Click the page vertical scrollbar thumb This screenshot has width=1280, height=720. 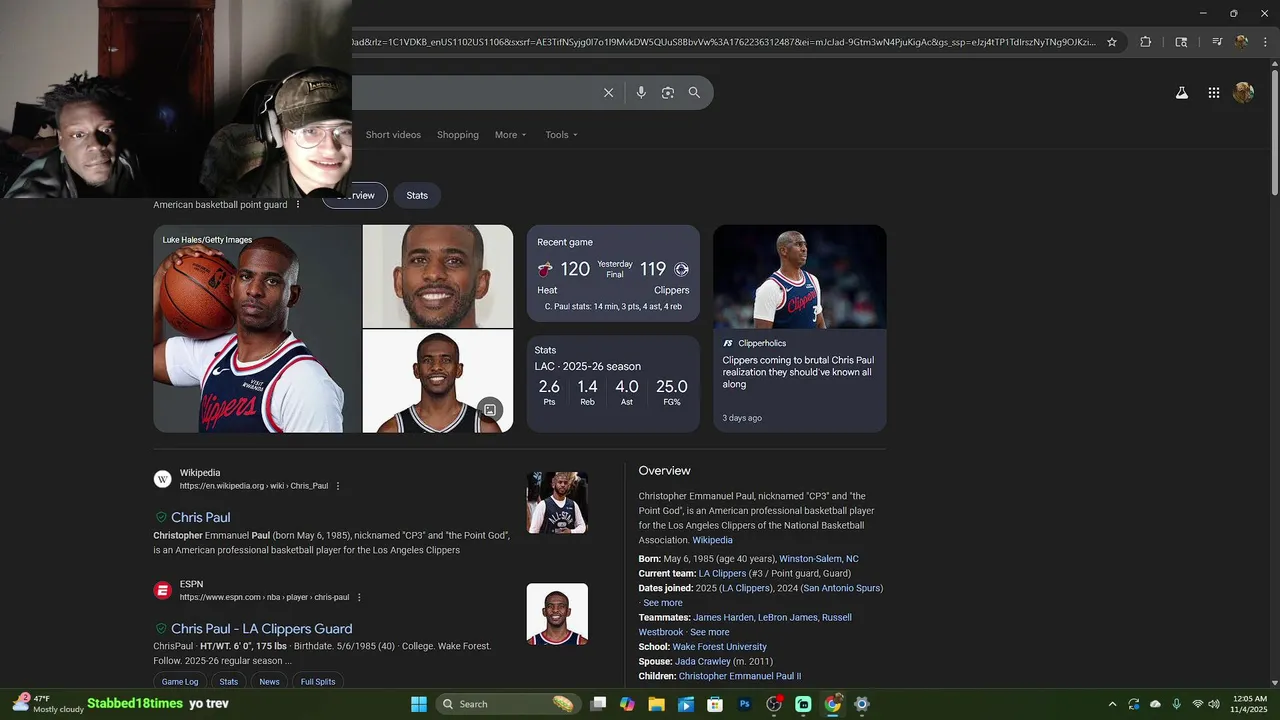coord(1275,135)
